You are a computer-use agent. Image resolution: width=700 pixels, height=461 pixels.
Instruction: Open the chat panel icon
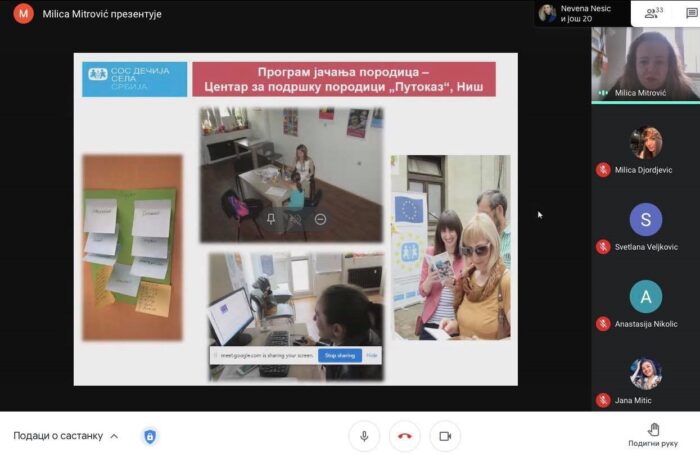[x=691, y=13]
